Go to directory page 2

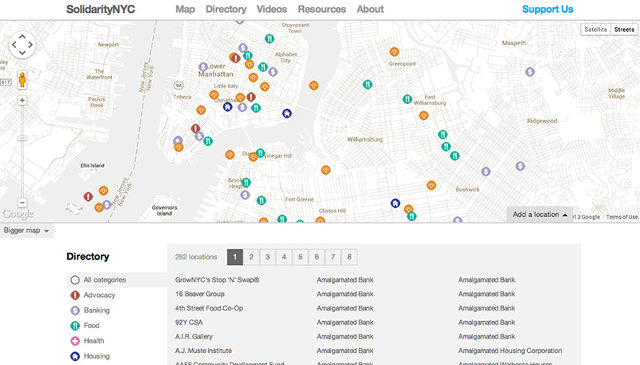[251, 257]
